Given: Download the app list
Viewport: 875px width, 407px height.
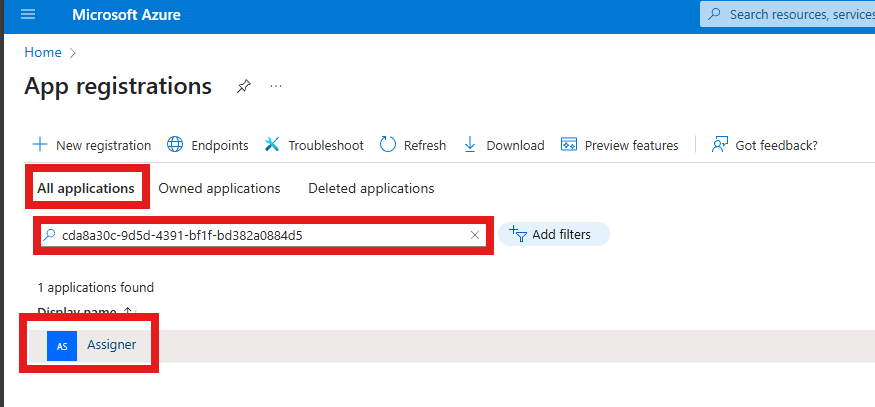Looking at the screenshot, I should tap(504, 145).
